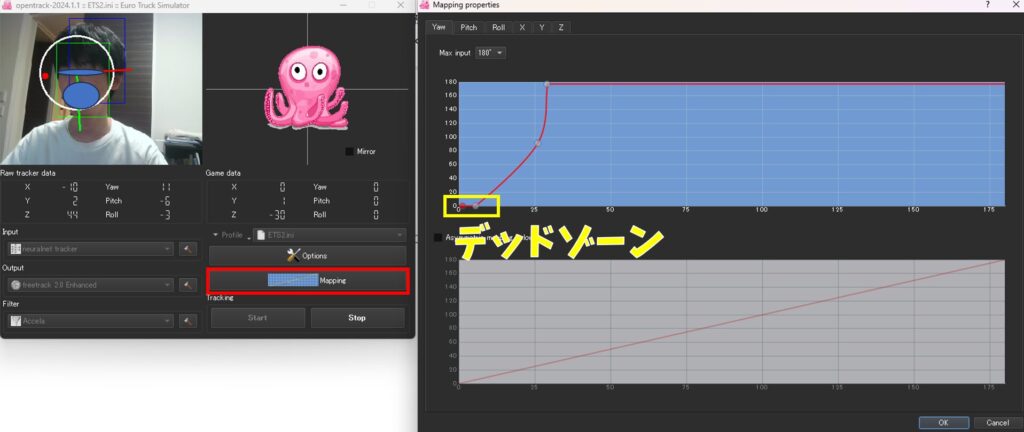Click the help question mark button
1024x432 pixels.
click(x=987, y=5)
